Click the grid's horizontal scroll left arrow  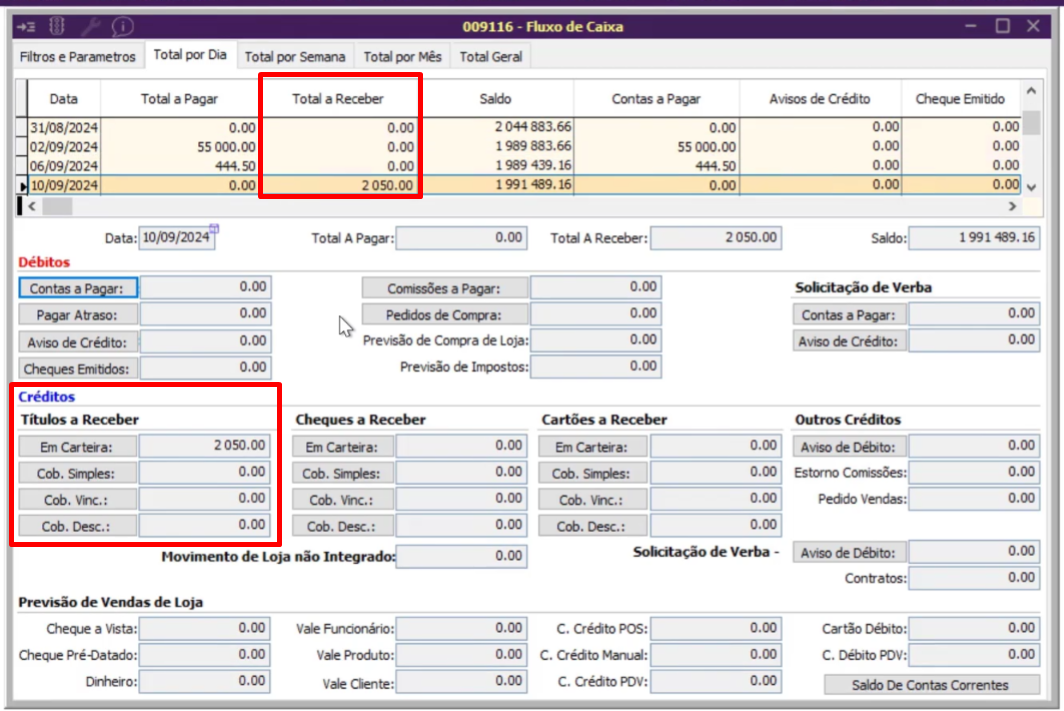[x=32, y=206]
